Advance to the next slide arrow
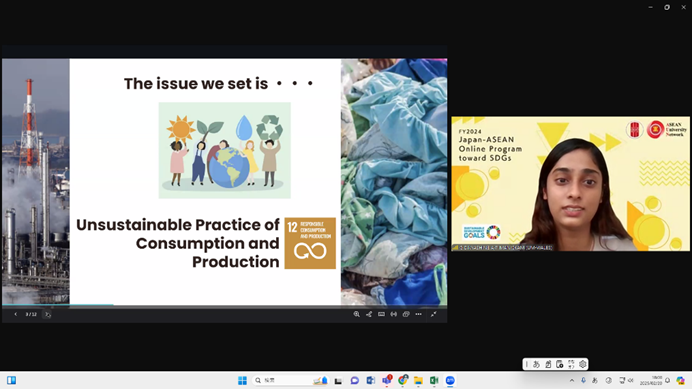Screen dimensions: 692x389 pyautogui.click(x=47, y=314)
